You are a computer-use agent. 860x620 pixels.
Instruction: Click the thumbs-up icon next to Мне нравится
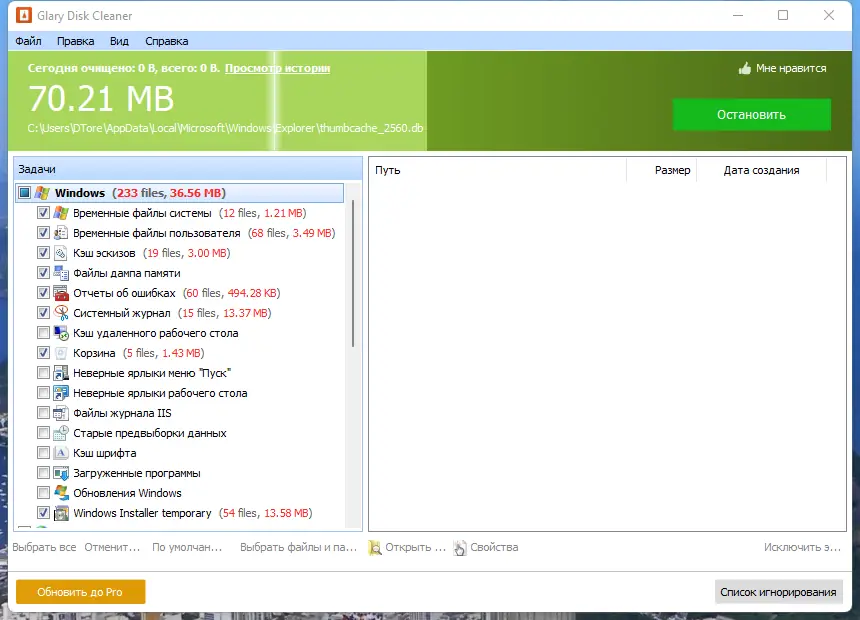coord(744,69)
